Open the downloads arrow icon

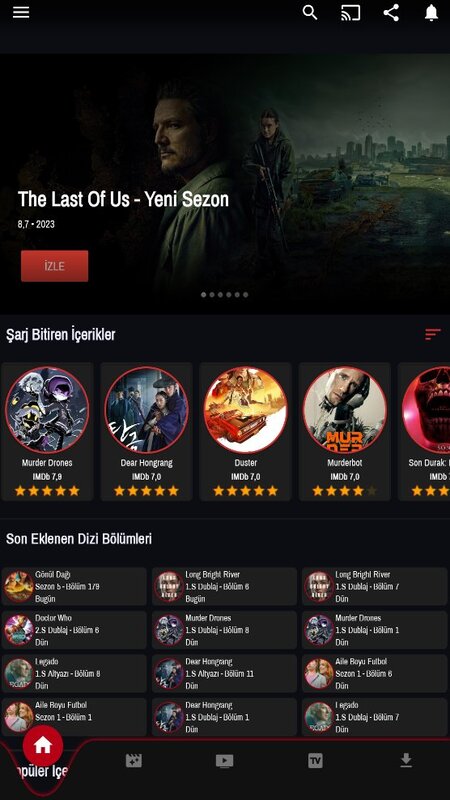(x=406, y=760)
